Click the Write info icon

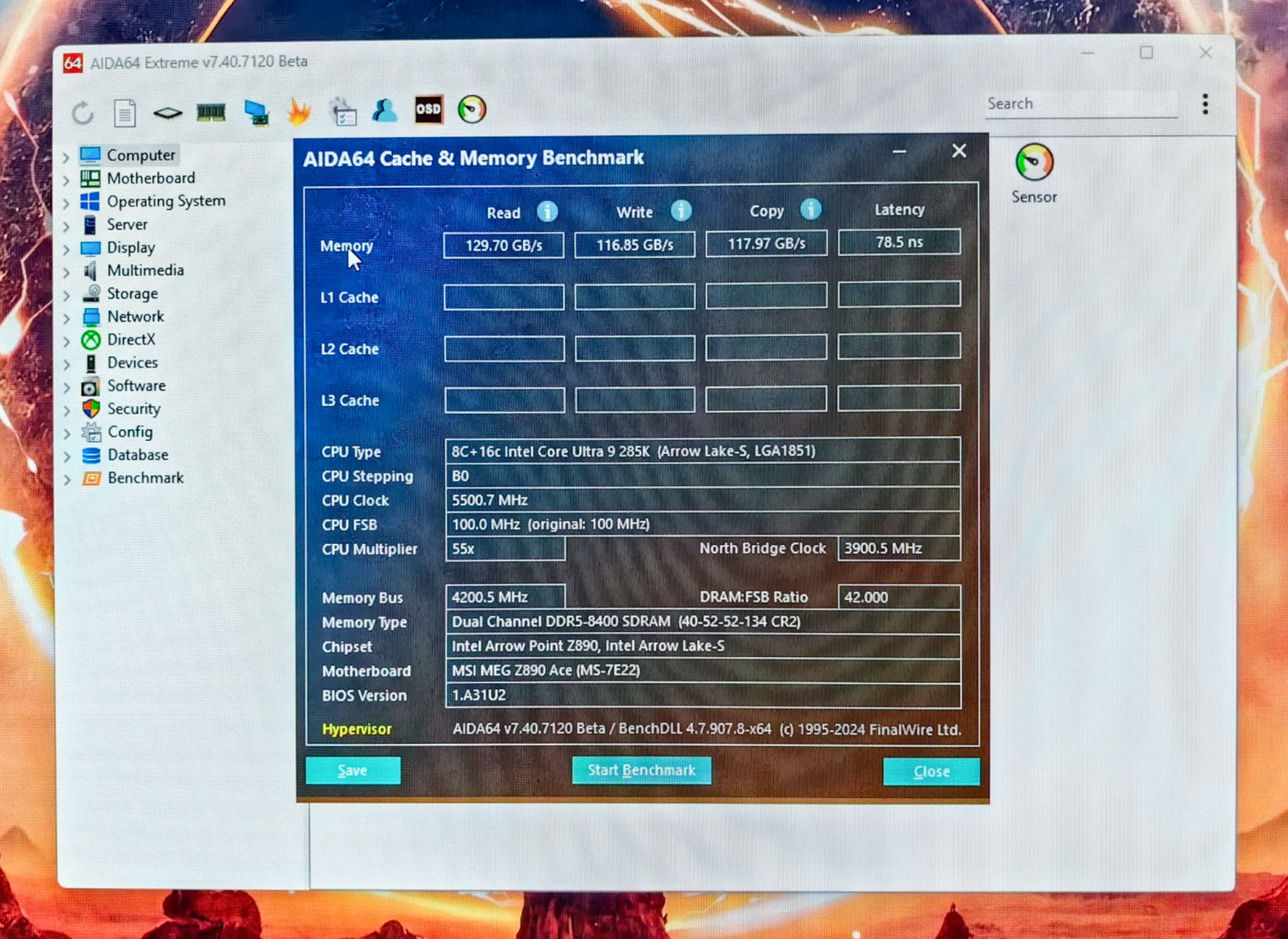tap(680, 211)
